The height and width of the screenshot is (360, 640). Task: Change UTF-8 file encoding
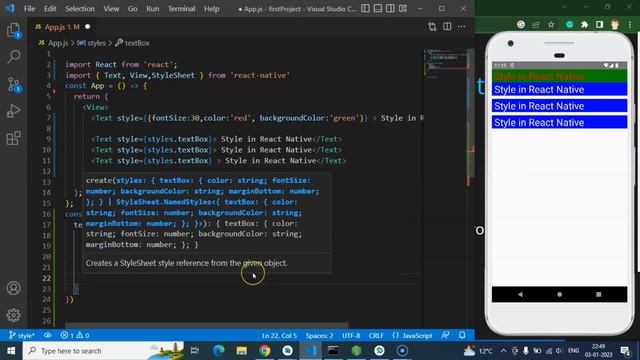(x=351, y=336)
